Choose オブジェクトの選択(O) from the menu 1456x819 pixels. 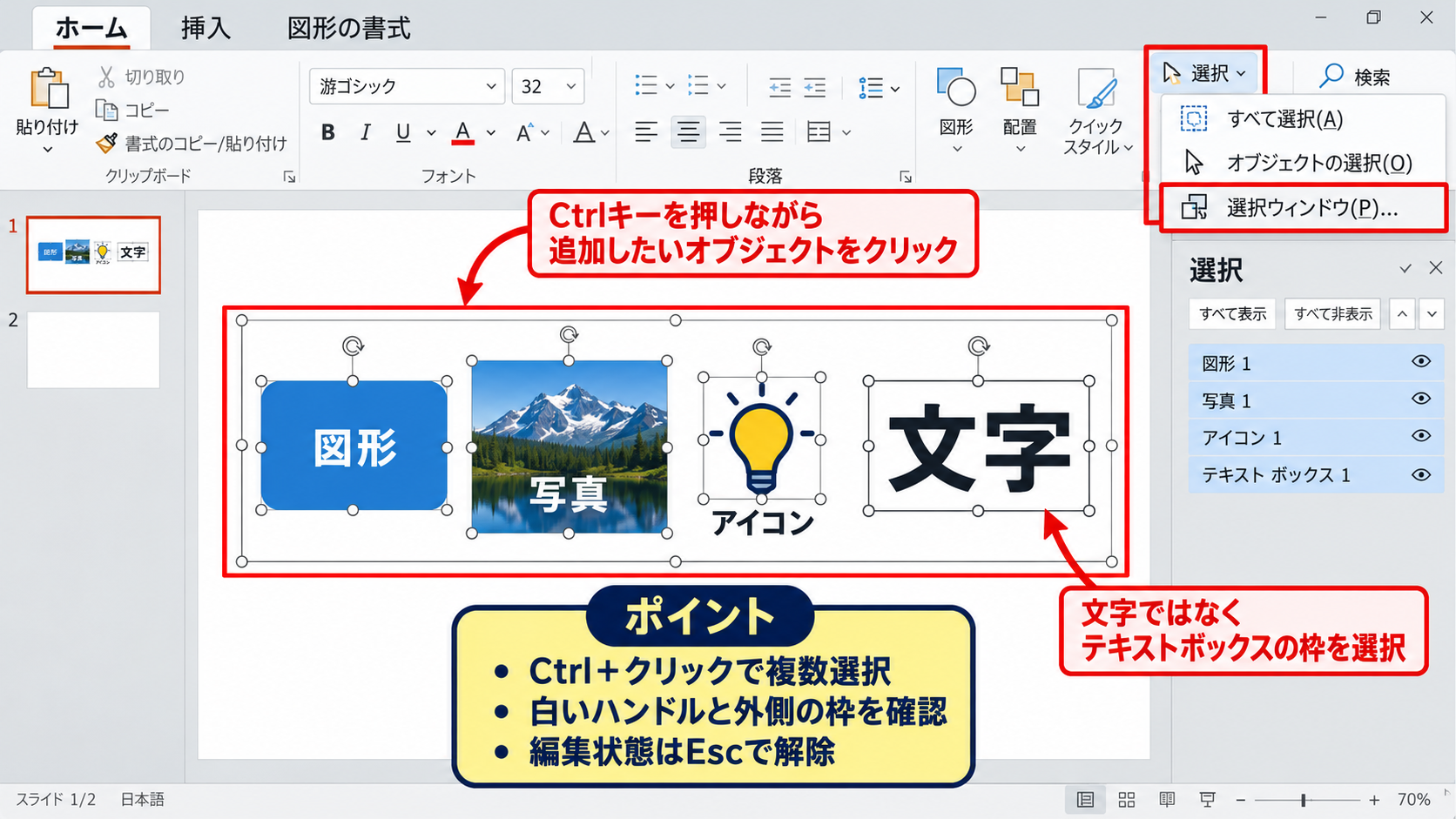1302,163
